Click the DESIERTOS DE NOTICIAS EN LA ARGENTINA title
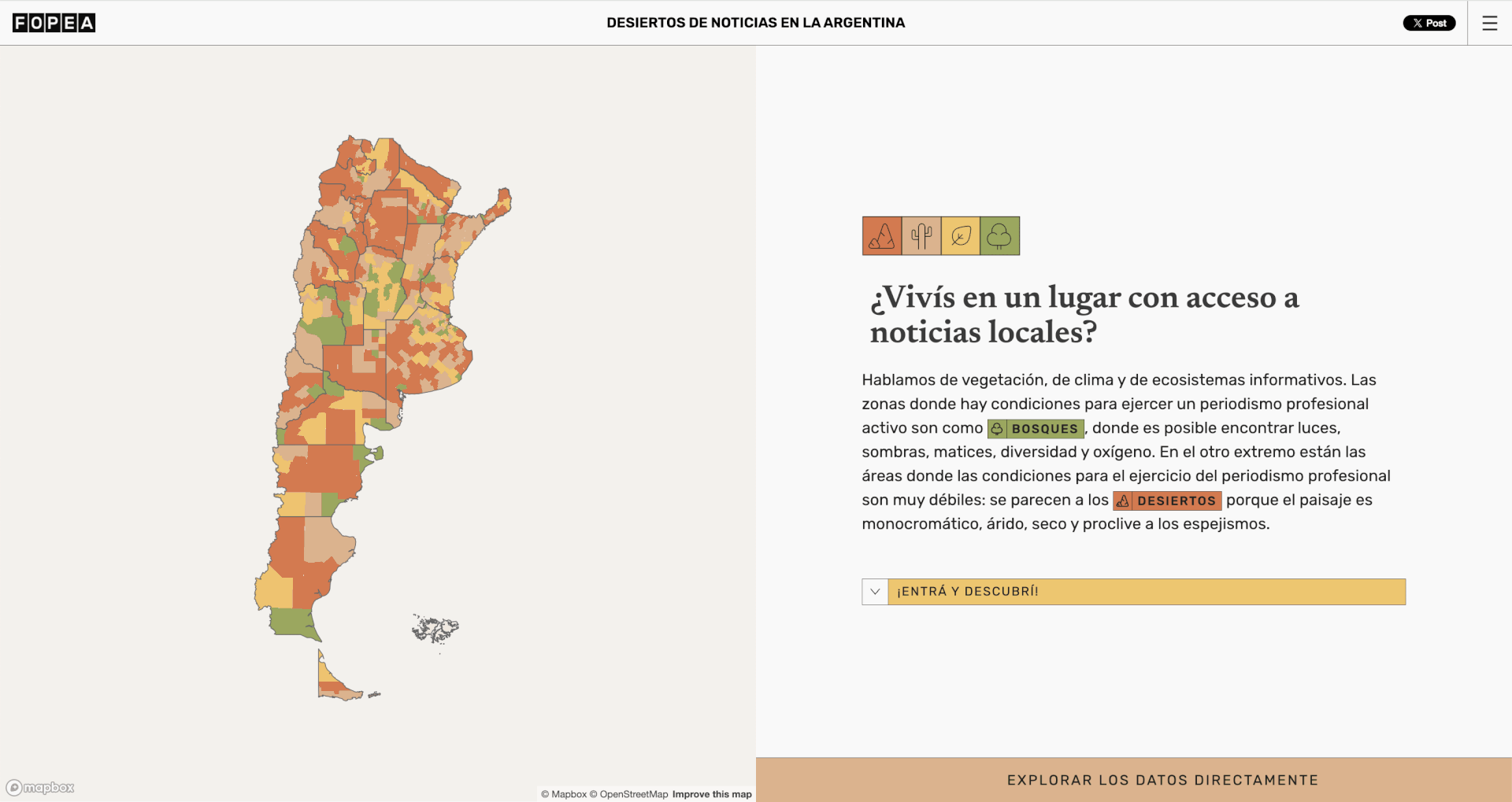Image resolution: width=1512 pixels, height=802 pixels. click(756, 23)
